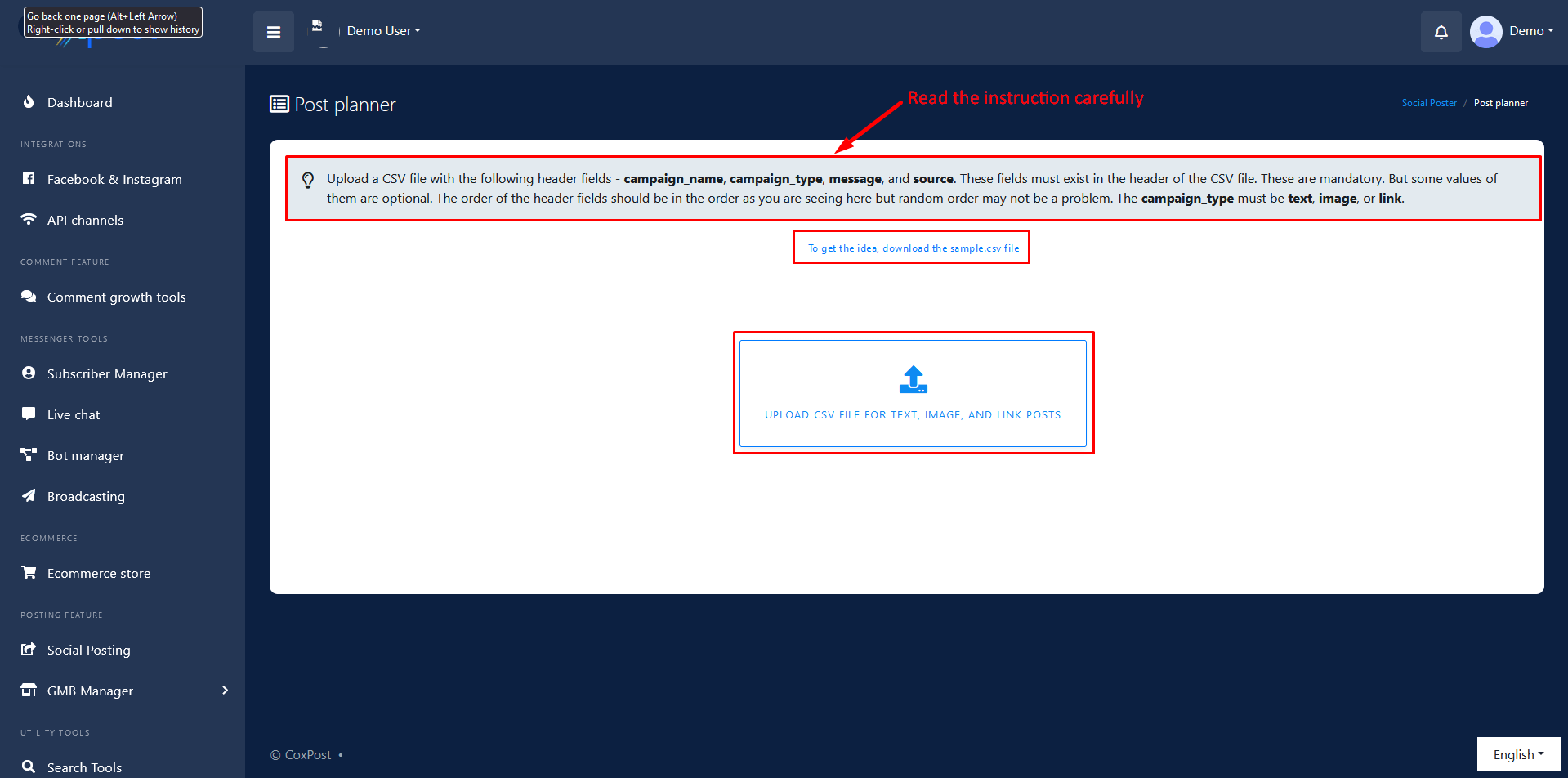This screenshot has width=1568, height=778.
Task: Open Facebook & Instagram integrations
Action: [x=114, y=180]
